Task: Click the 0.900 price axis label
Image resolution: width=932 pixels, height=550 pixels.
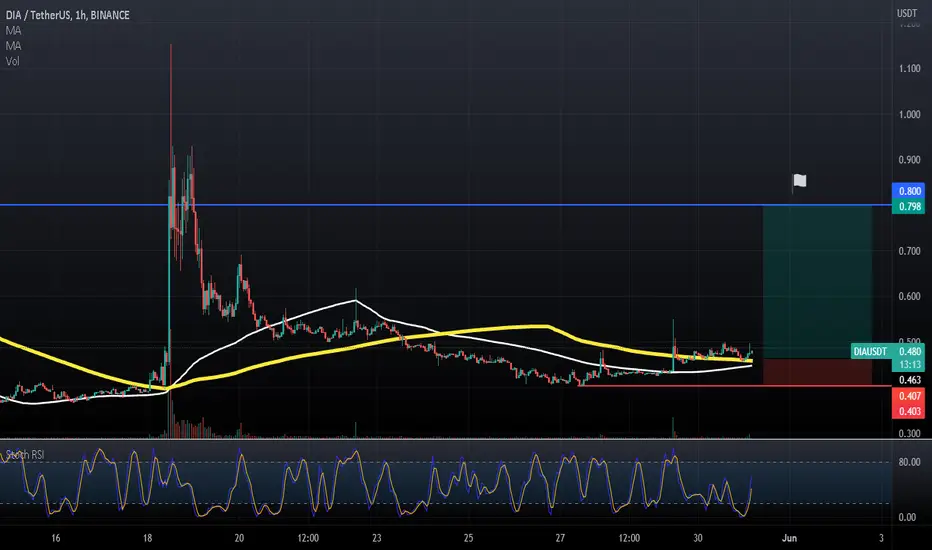Action: (909, 160)
